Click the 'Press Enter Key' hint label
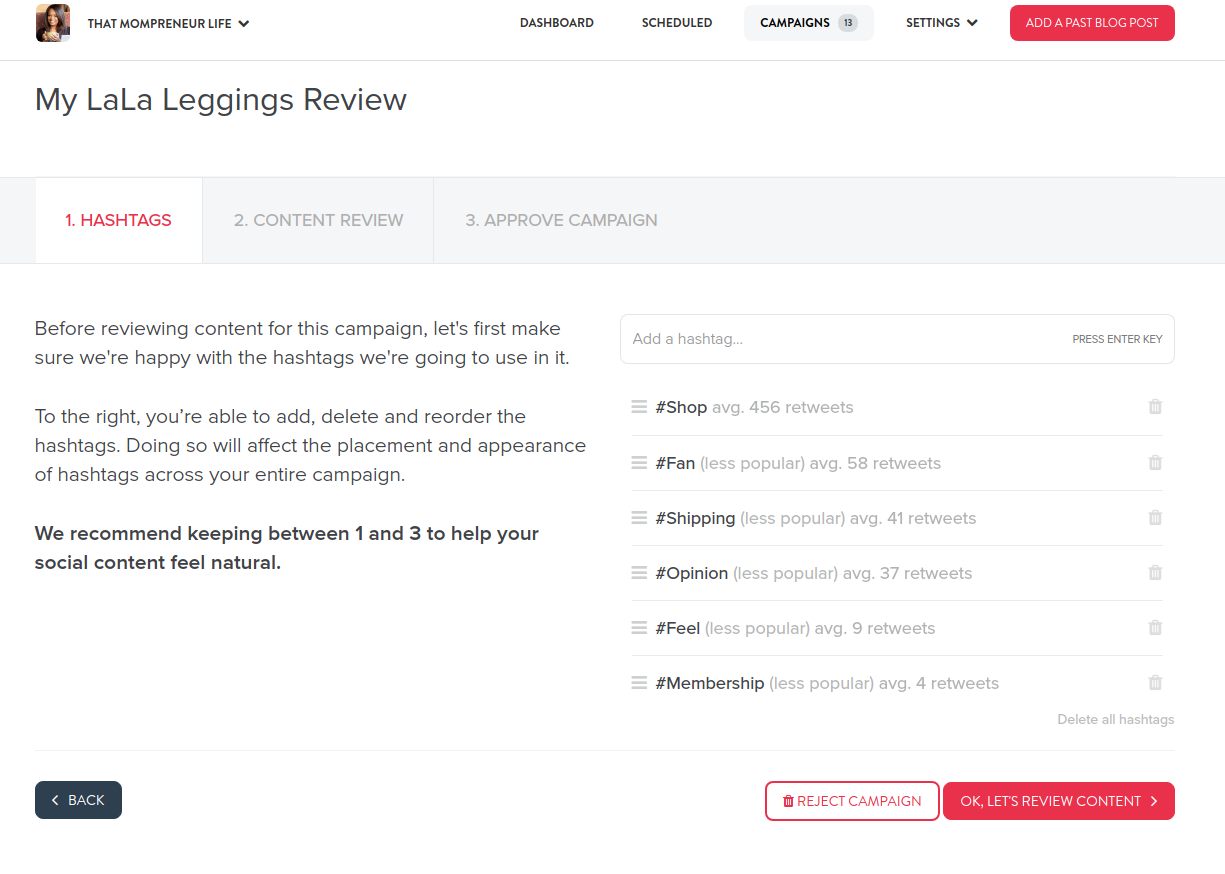 click(1117, 339)
